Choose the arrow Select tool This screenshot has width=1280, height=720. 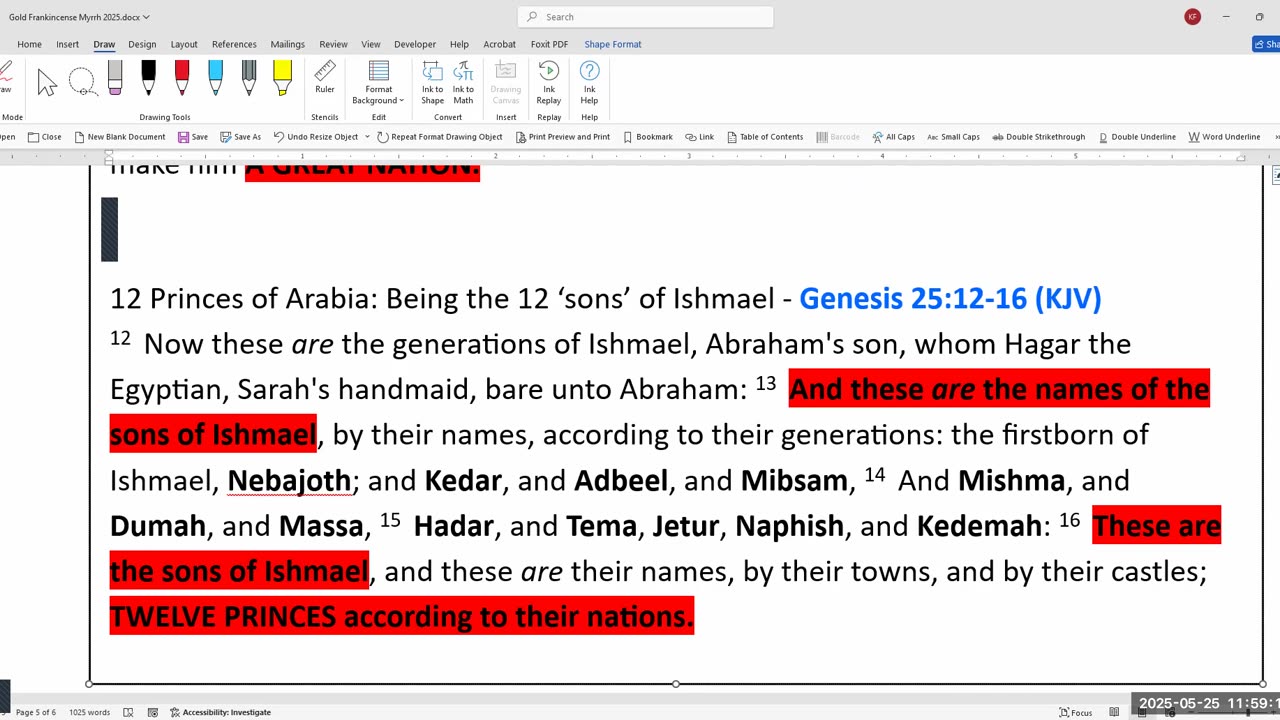pyautogui.click(x=47, y=81)
